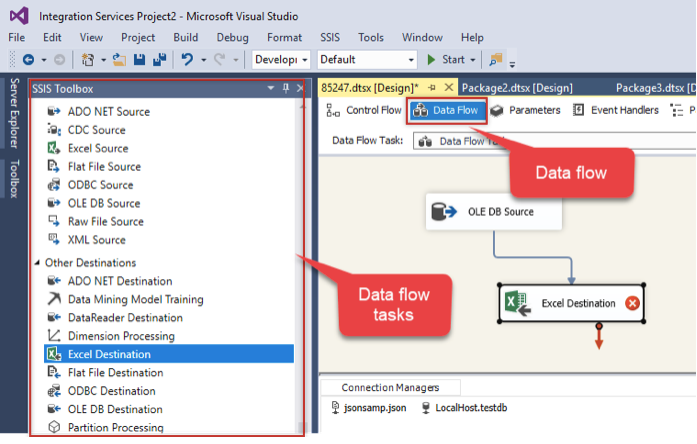This screenshot has height=444, width=697.
Task: Pin the SSIS Toolbox panel
Action: tap(286, 89)
